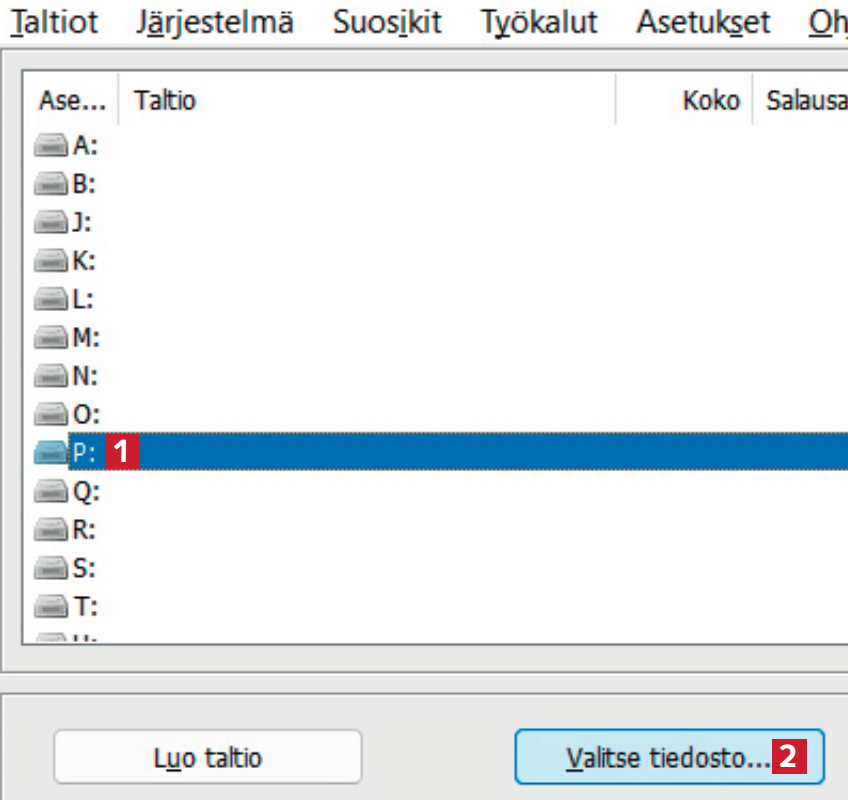848x800 pixels.
Task: Open the Taltiot menu
Action: (x=55, y=22)
